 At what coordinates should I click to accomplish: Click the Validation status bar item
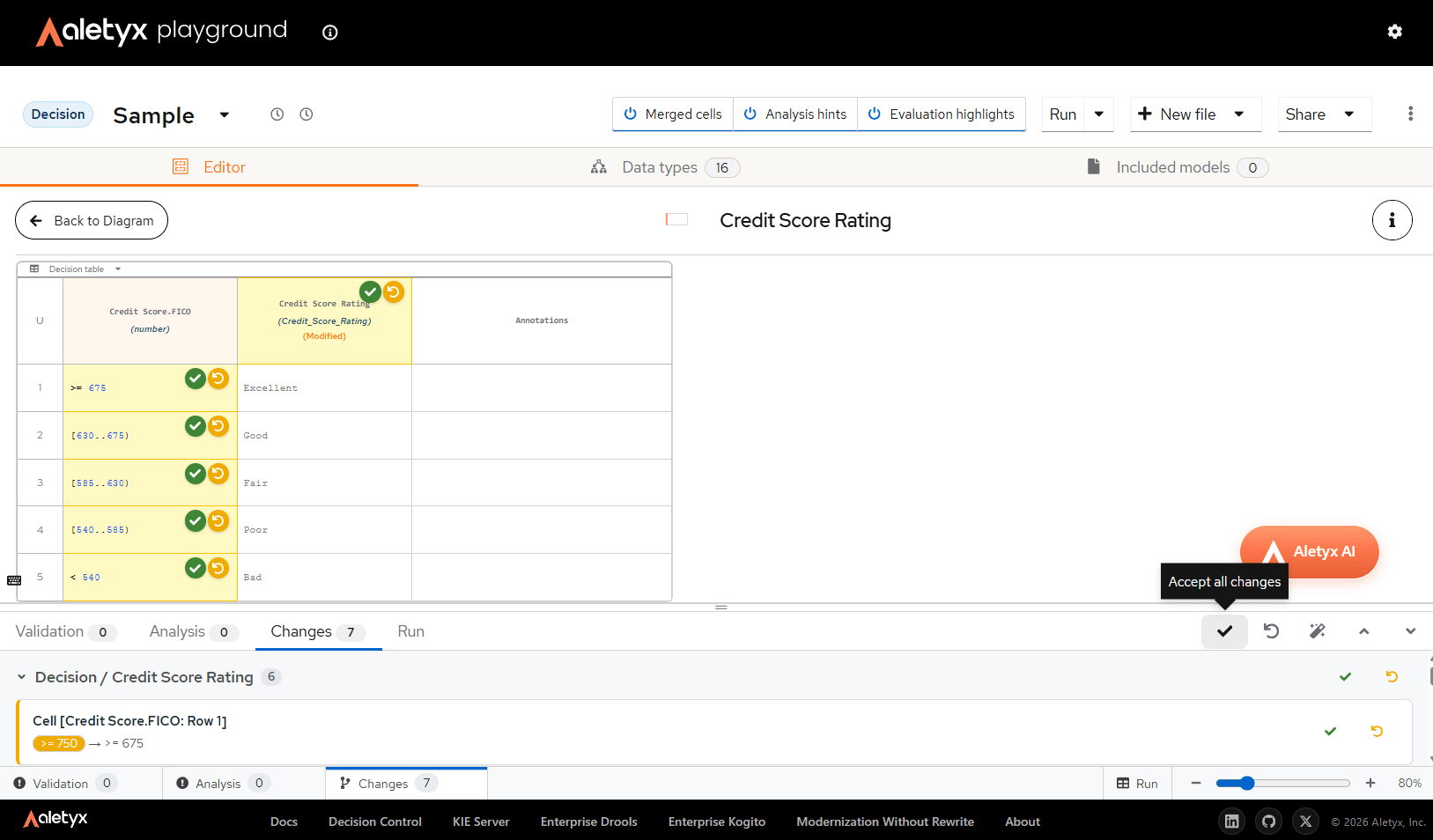pos(81,784)
